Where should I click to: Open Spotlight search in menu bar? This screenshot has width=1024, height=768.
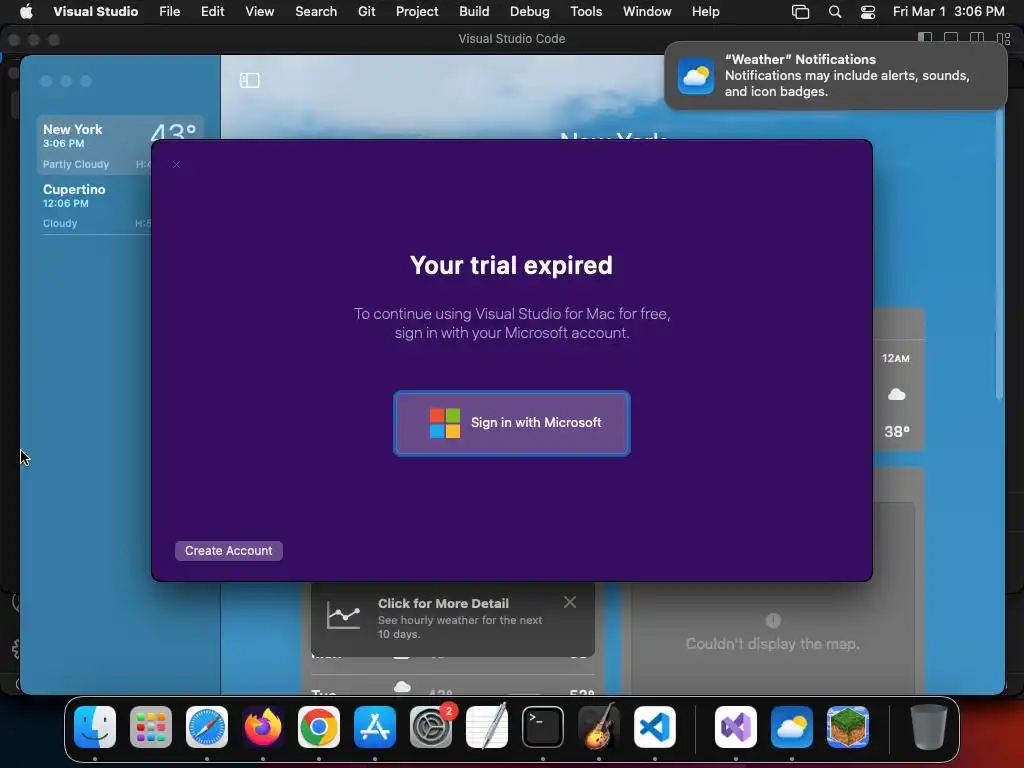pos(835,12)
